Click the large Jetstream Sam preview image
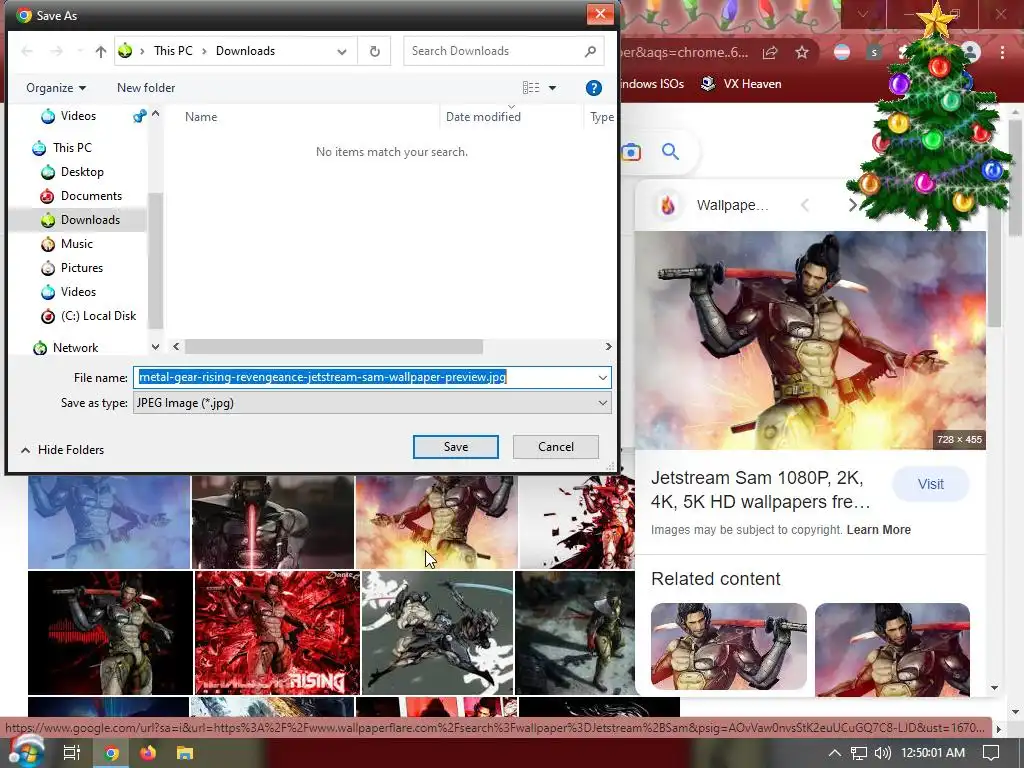The height and width of the screenshot is (768, 1024). pyautogui.click(x=810, y=340)
